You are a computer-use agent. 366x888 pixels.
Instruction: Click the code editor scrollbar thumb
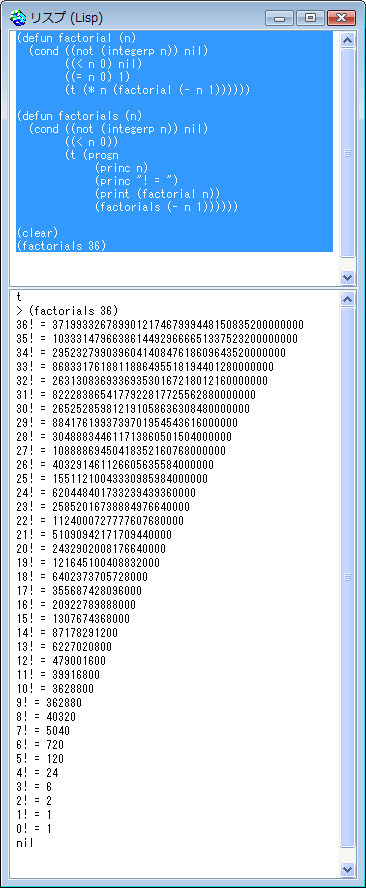(x=348, y=153)
